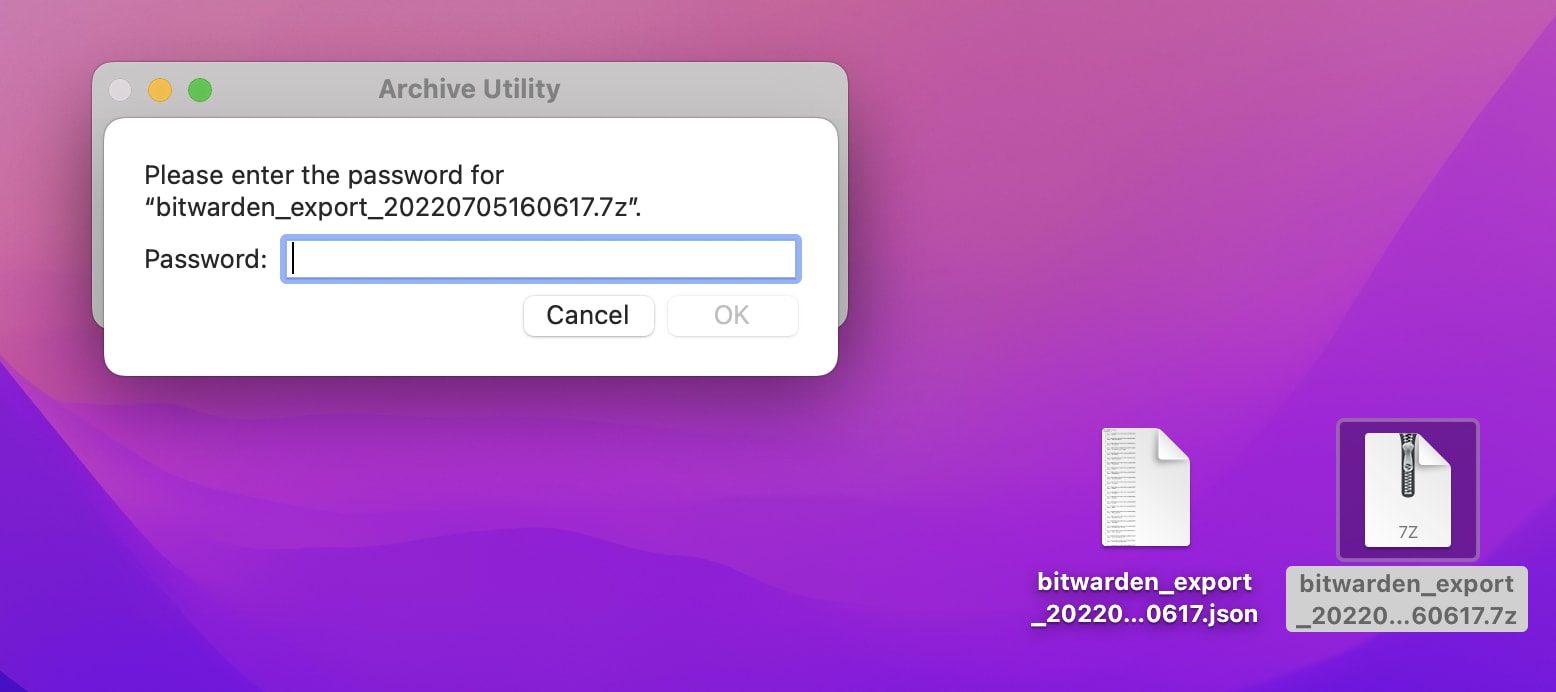Viewport: 1556px width, 692px height.
Task: Select the bitwarden export json document icon
Action: click(1146, 487)
